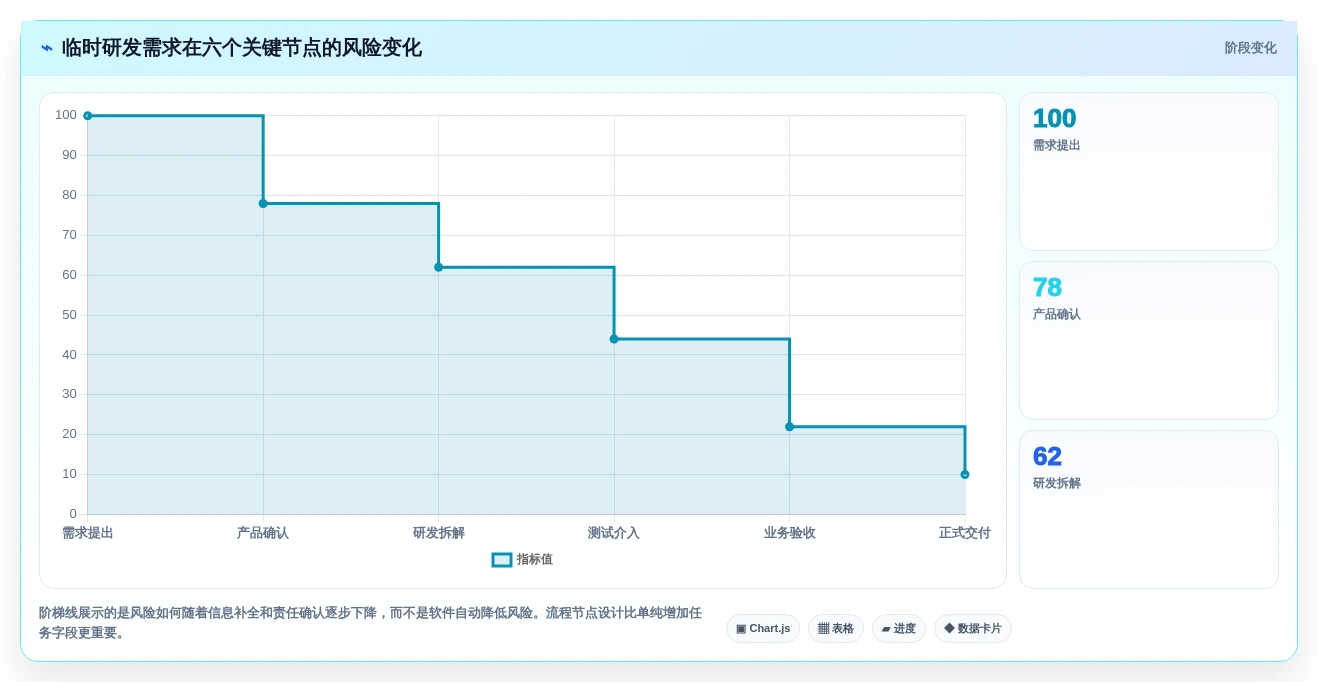Select the 进度 tag chip
Screen dimensions: 1318x682
tap(899, 629)
